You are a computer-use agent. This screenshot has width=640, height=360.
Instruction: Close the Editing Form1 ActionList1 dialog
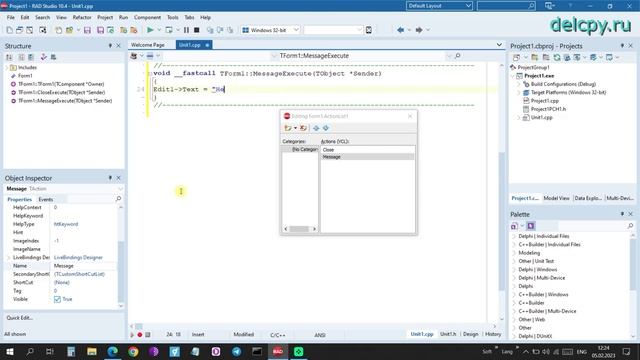[x=410, y=116]
